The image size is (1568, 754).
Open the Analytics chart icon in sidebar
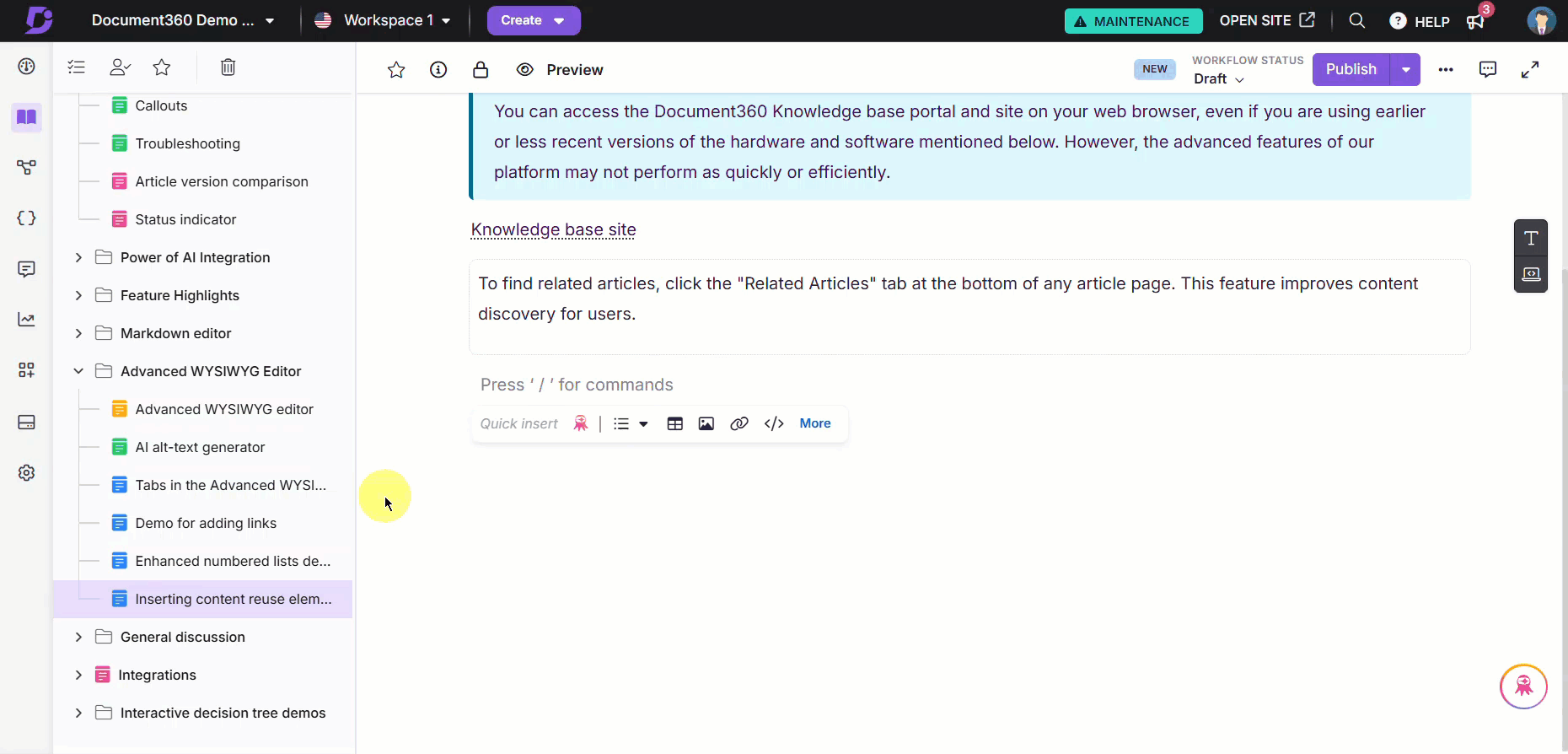(x=27, y=320)
